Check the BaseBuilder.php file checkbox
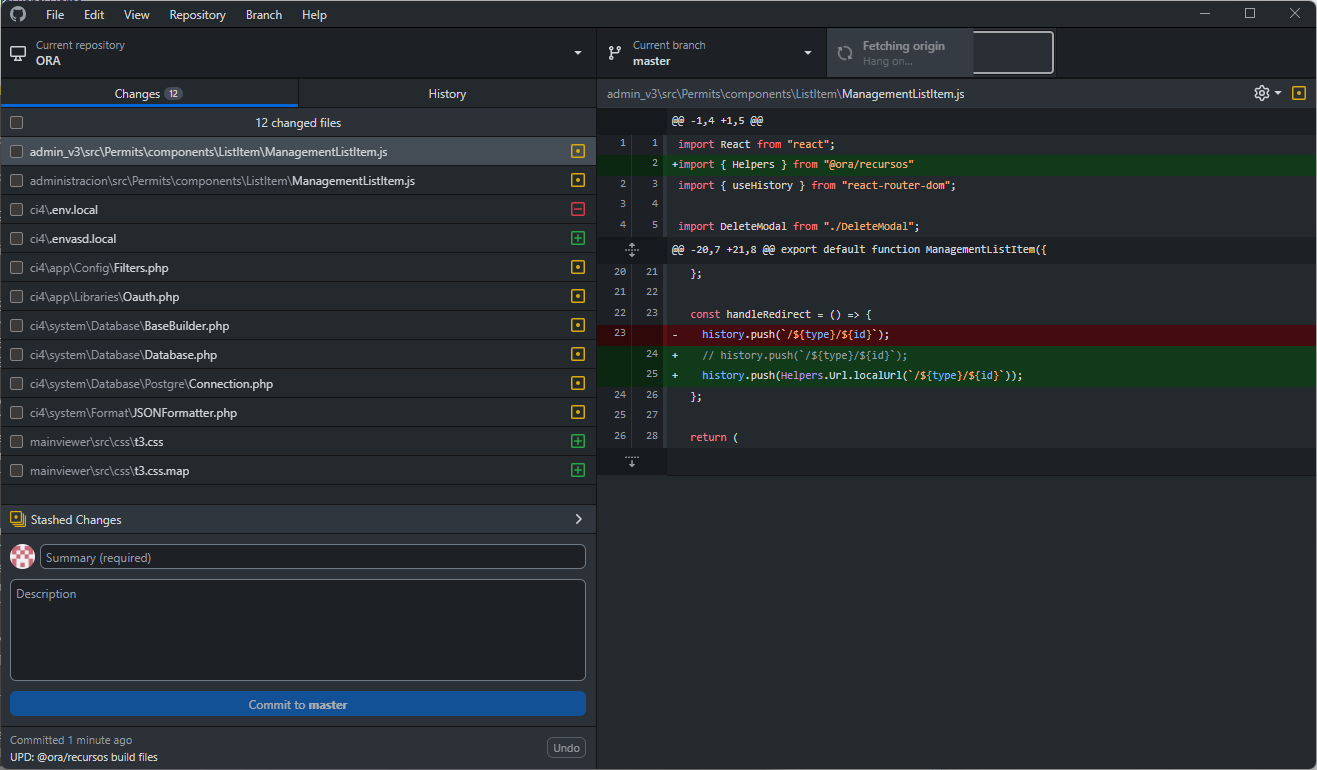 (x=16, y=326)
